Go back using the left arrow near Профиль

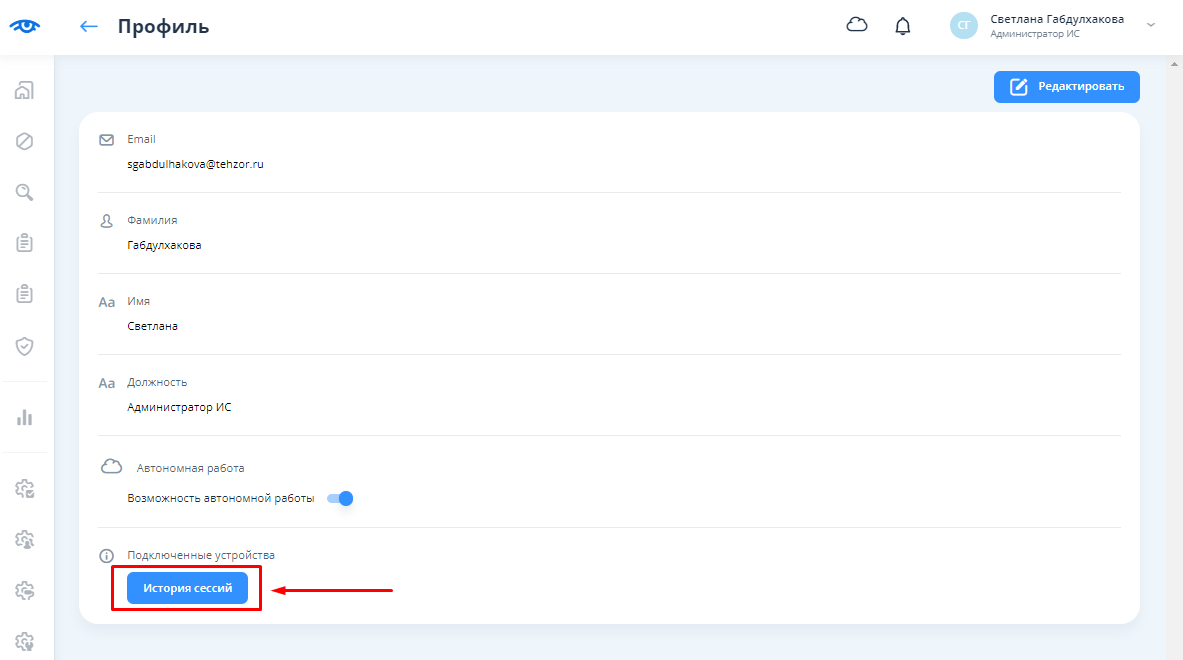point(89,27)
